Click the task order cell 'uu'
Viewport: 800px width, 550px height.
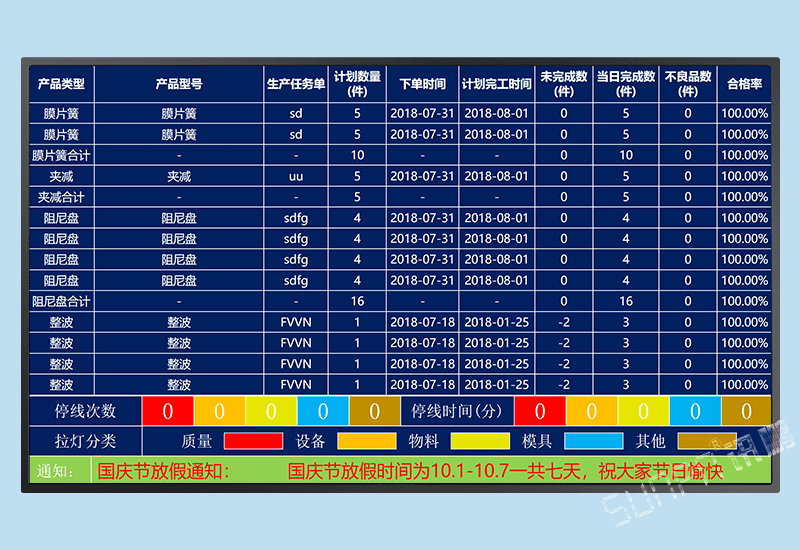coord(296,176)
